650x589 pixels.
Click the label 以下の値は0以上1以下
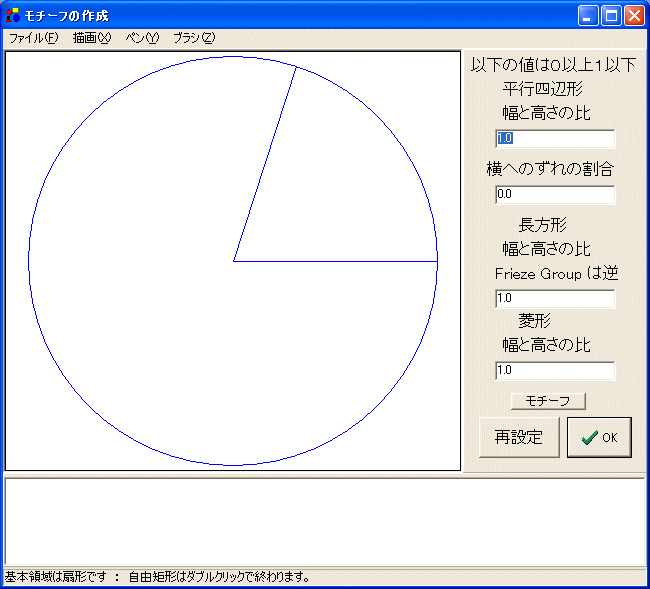click(553, 65)
